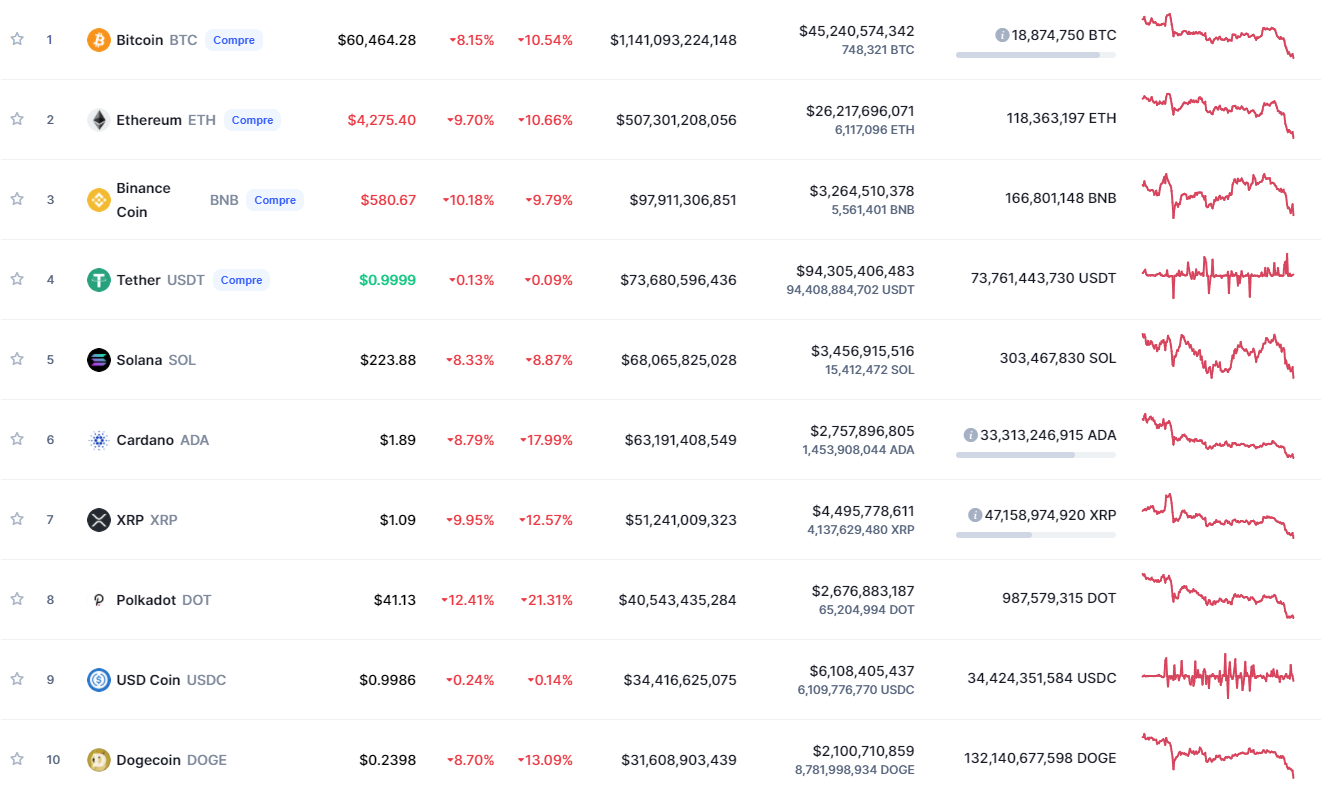
Task: Star Dogecoin for watchlist
Action: point(17,759)
